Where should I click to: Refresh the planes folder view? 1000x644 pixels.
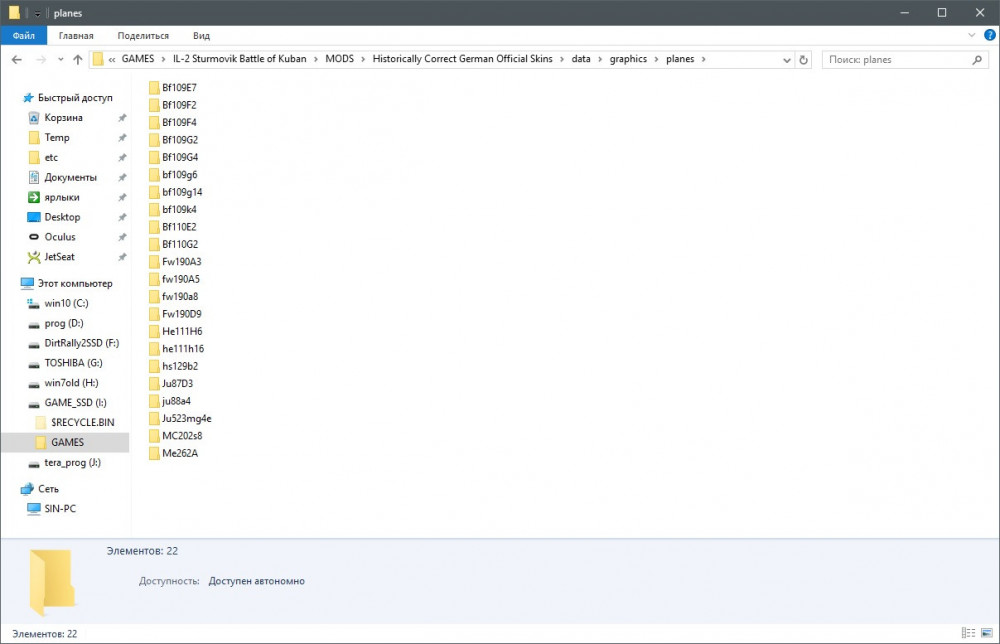coord(804,60)
